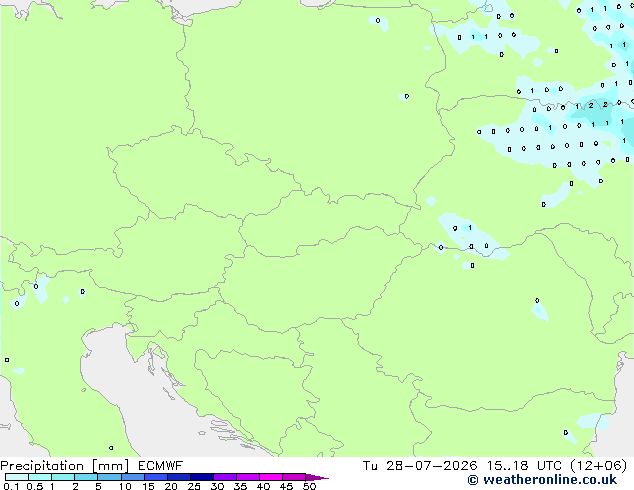This screenshot has height=490, width=634.
Task: Click the '25' legend scale label
Action: pos(194,486)
